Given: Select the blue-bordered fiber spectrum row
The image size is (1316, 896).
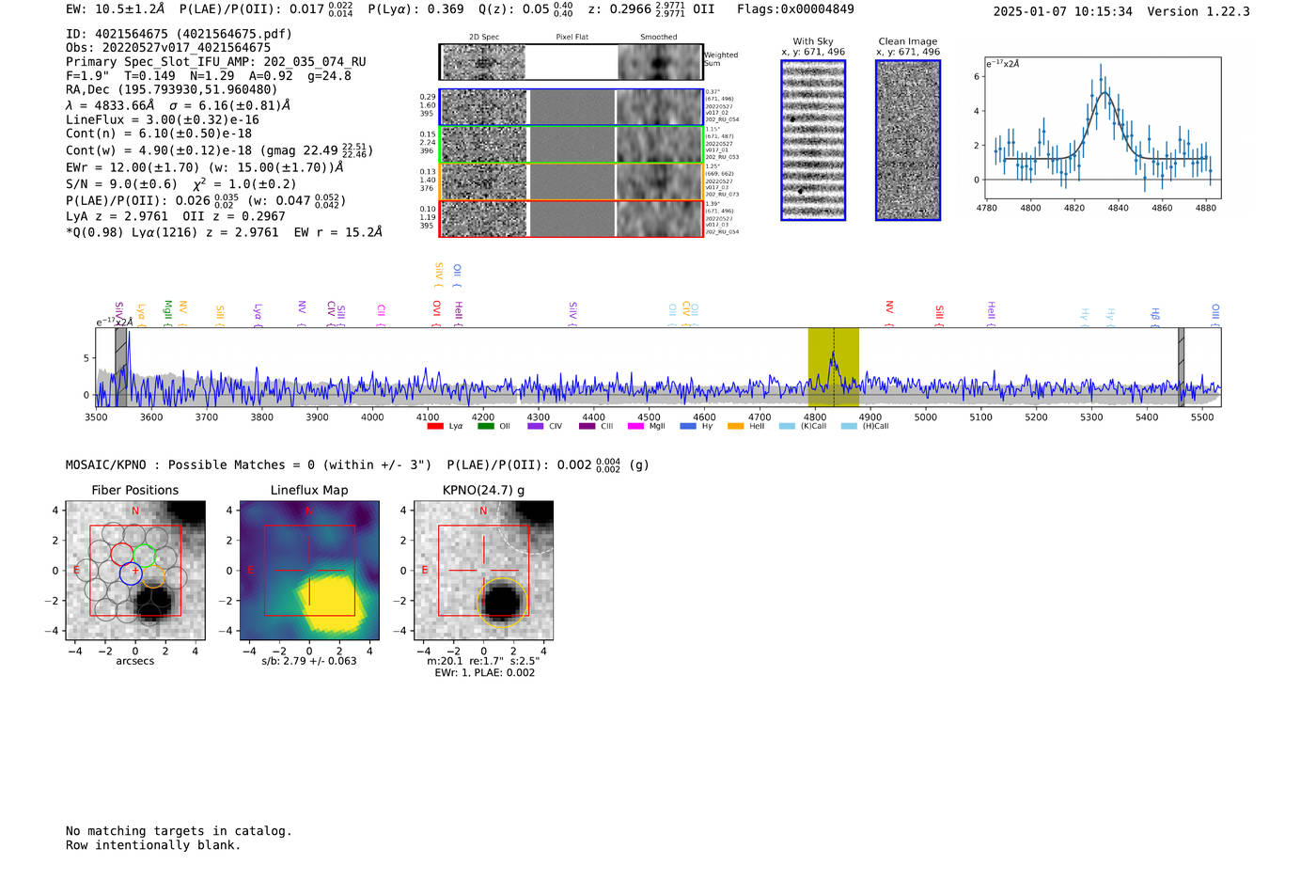Looking at the screenshot, I should pyautogui.click(x=572, y=107).
